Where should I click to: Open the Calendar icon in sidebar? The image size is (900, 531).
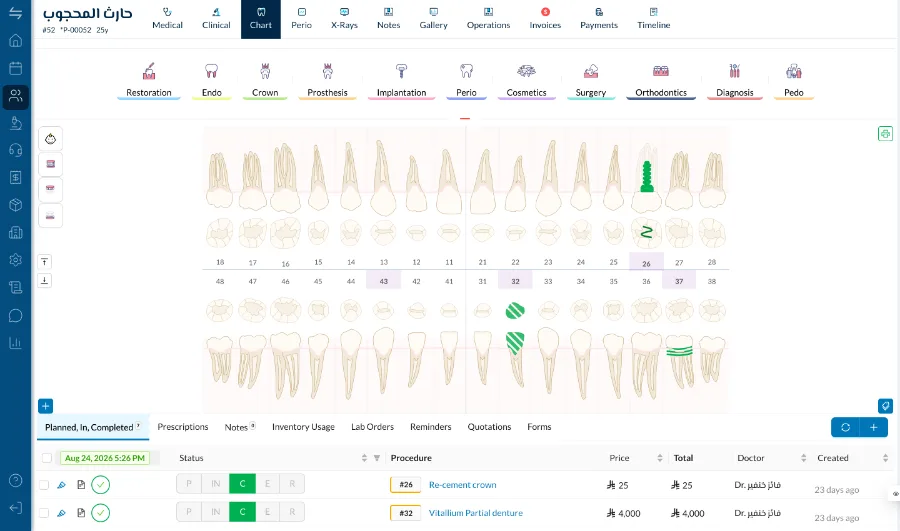tap(15, 68)
